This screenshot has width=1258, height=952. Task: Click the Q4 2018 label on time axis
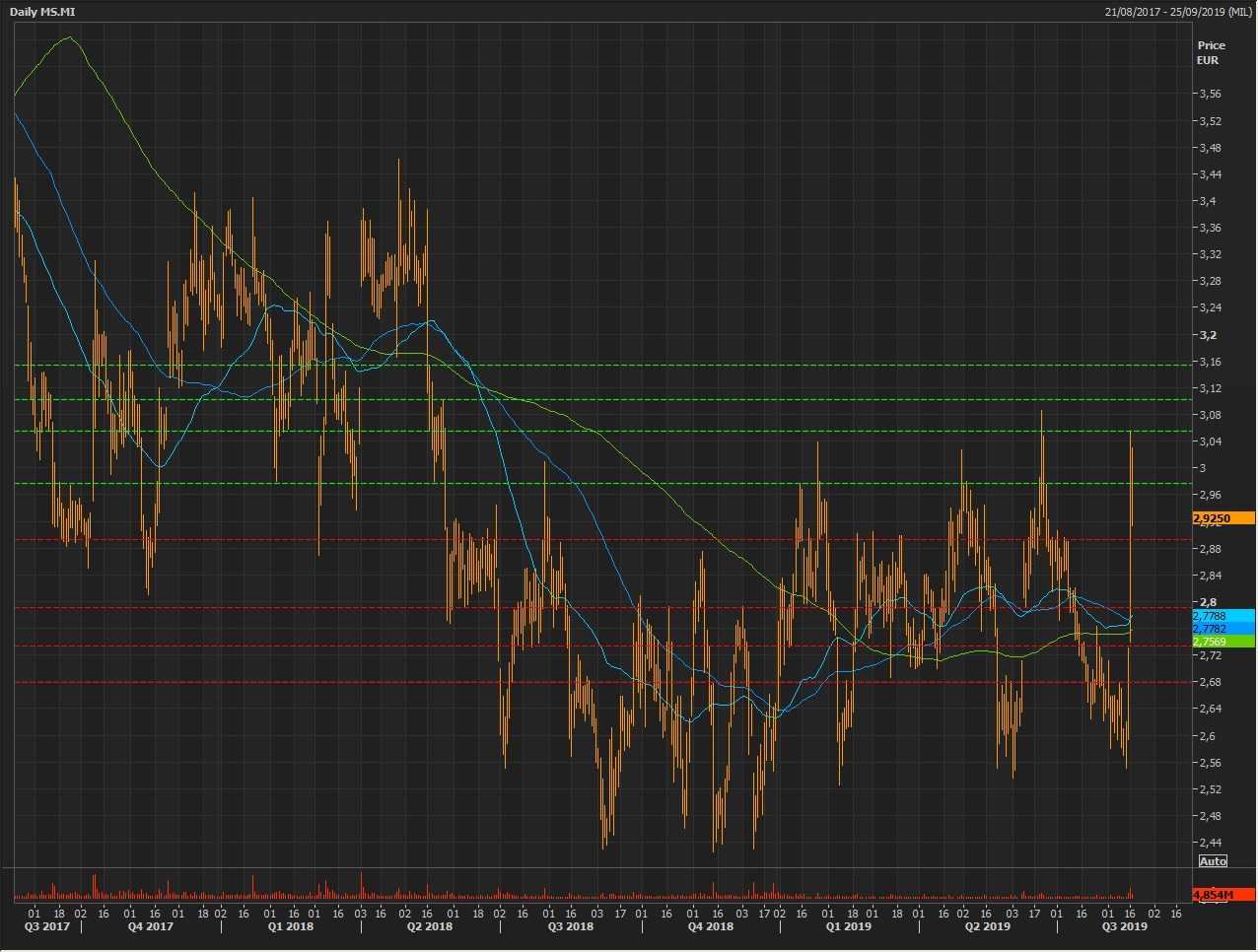[711, 926]
